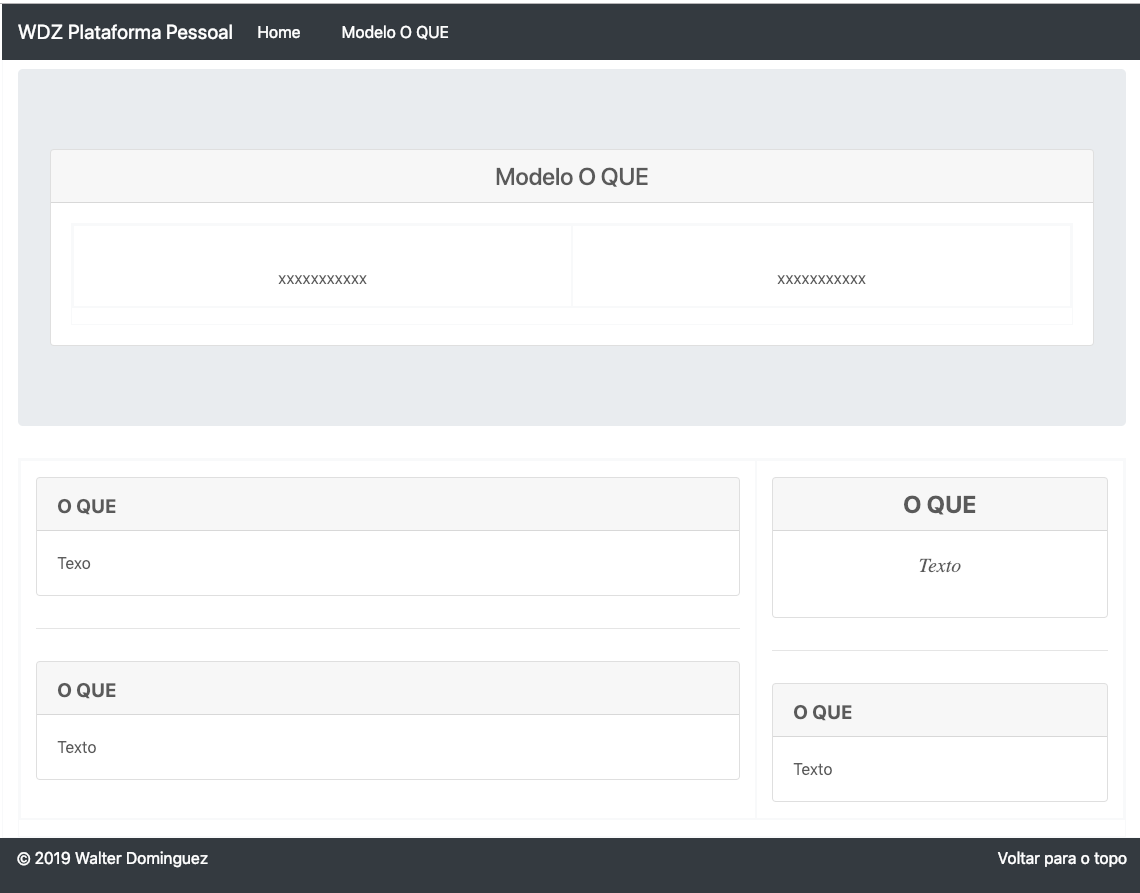This screenshot has height=893, width=1140.
Task: Click the empty row beneath the xxxxxxxxxxx cells
Action: pyautogui.click(x=571, y=316)
